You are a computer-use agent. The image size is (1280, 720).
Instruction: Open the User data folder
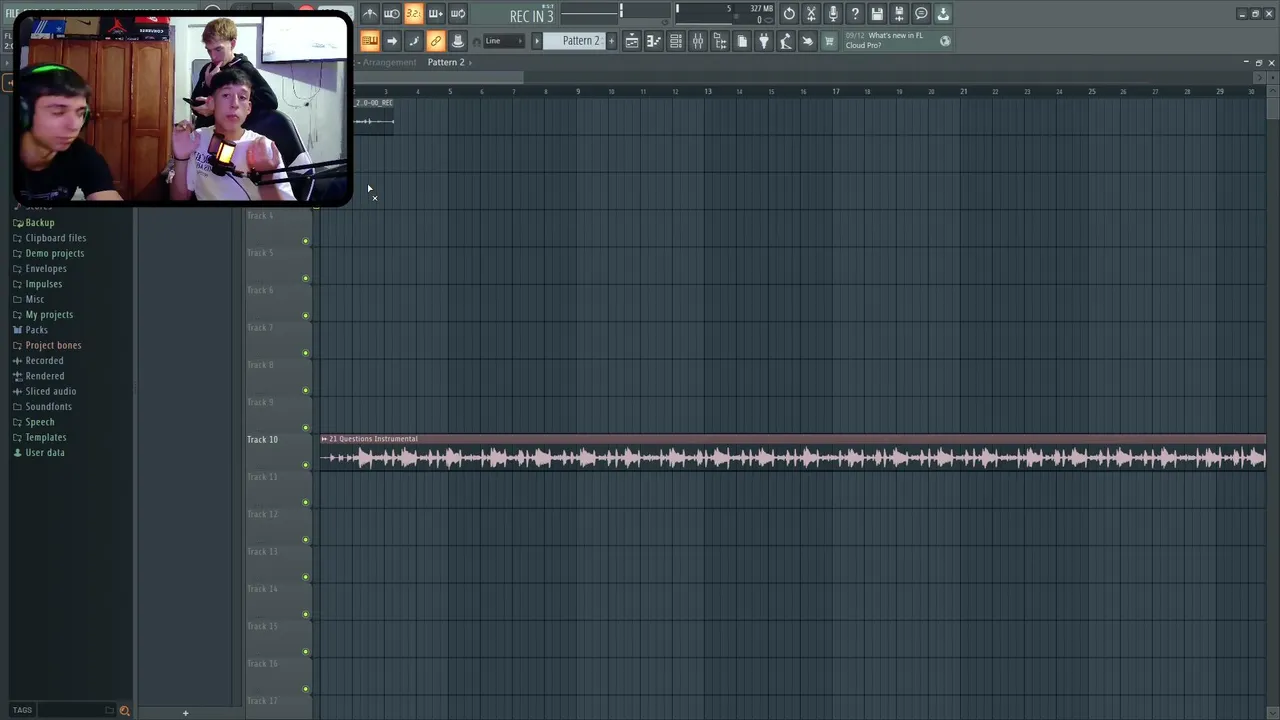click(x=38, y=453)
